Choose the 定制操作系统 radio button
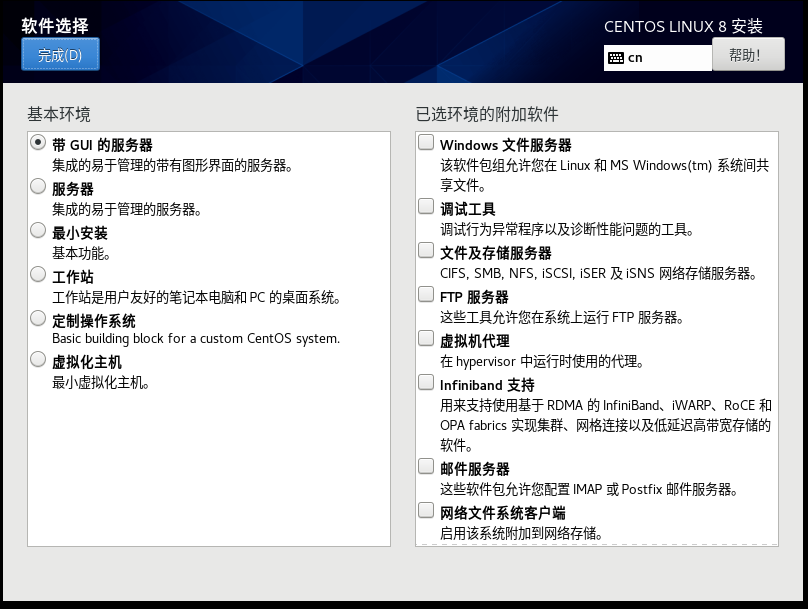The image size is (808, 609). pyautogui.click(x=38, y=318)
